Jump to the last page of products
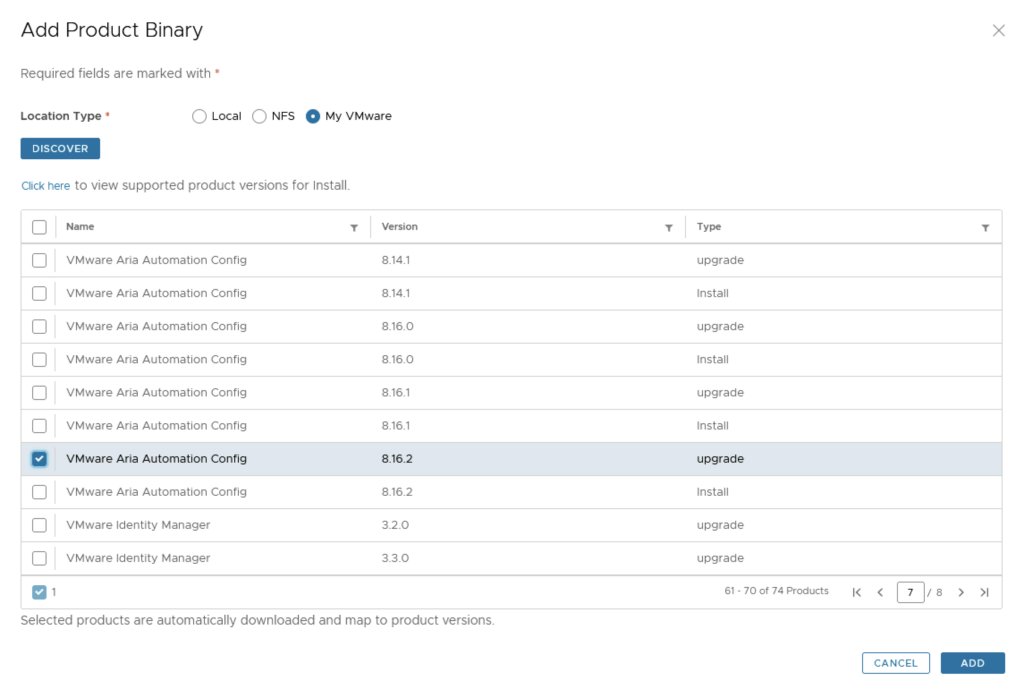Image resolution: width=1024 pixels, height=689 pixels. [984, 592]
